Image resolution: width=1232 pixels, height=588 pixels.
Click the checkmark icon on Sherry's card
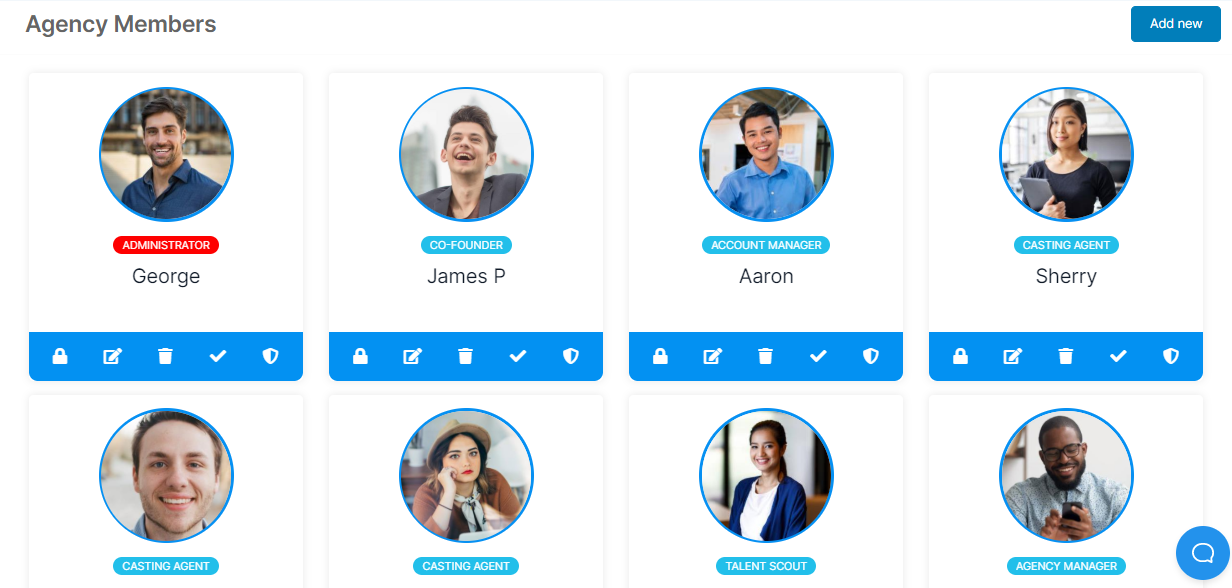click(x=1118, y=356)
